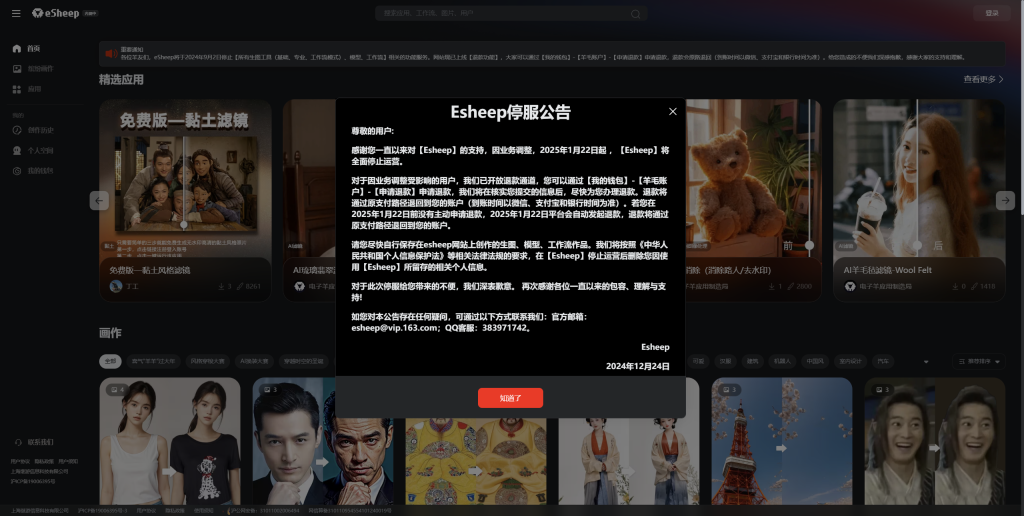1024x516 pixels.
Task: Open the Tokyo Tower artwork
Action: point(782,442)
